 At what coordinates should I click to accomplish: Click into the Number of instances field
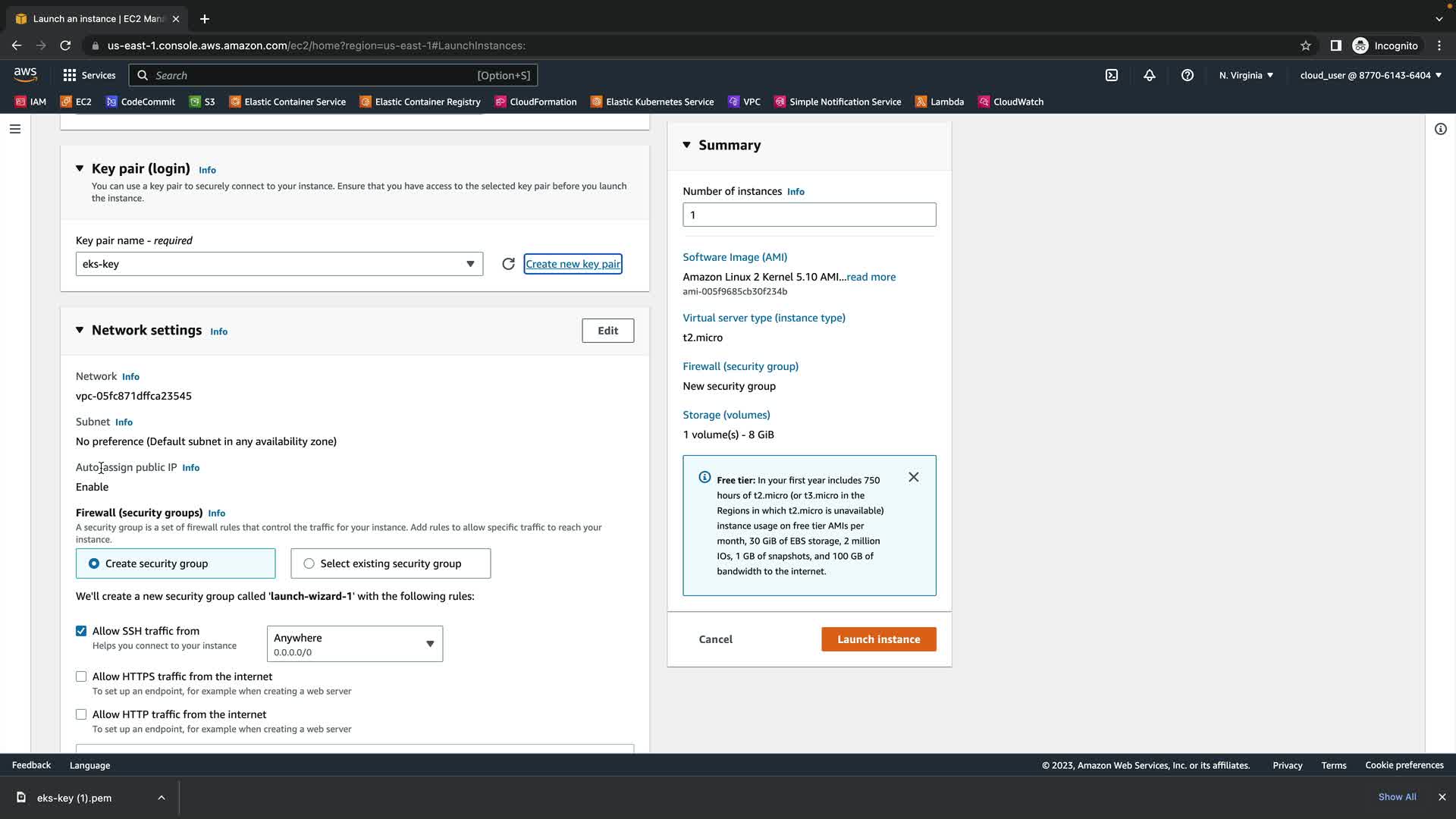click(808, 215)
